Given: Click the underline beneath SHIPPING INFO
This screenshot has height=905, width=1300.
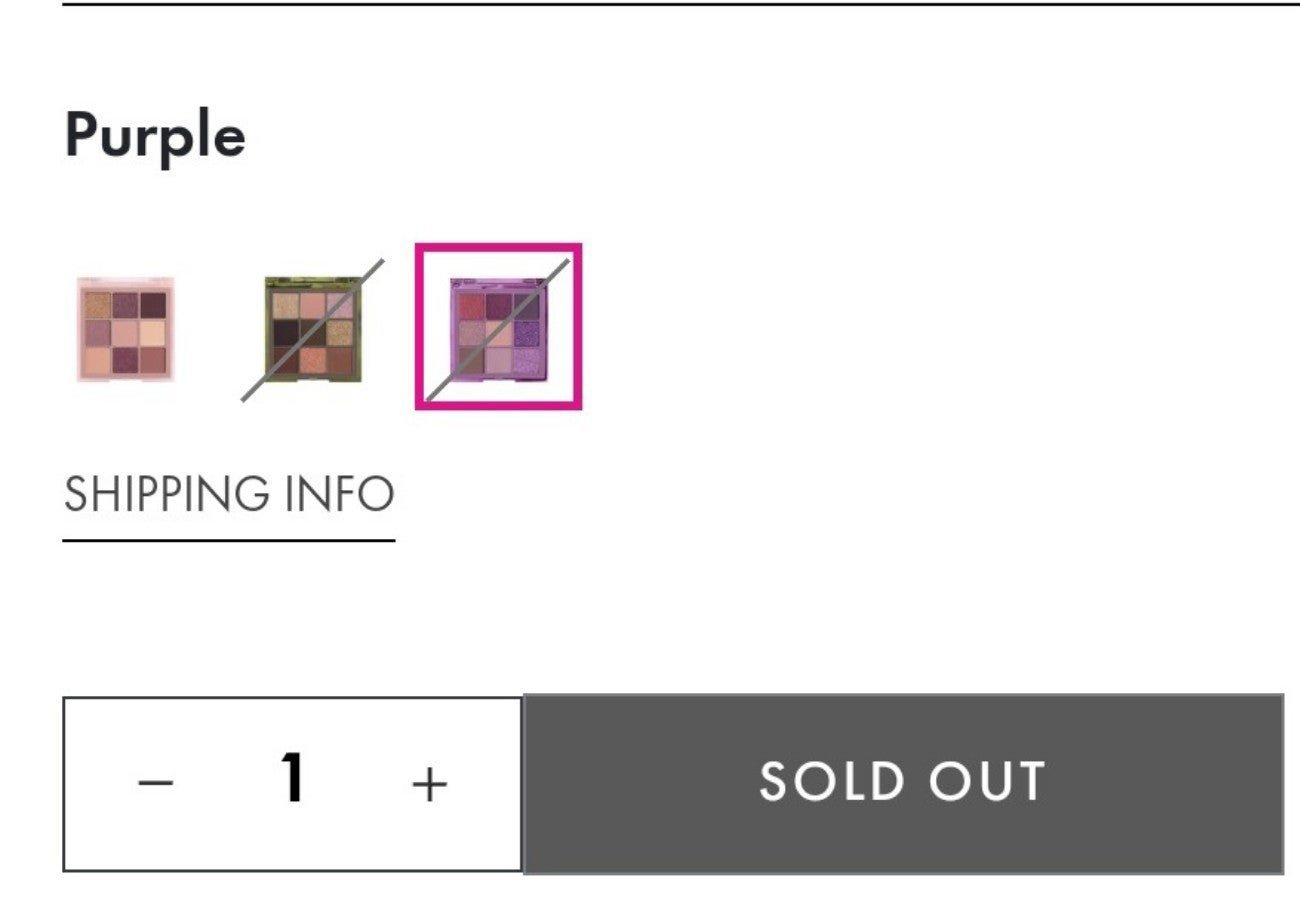Looking at the screenshot, I should point(229,540).
